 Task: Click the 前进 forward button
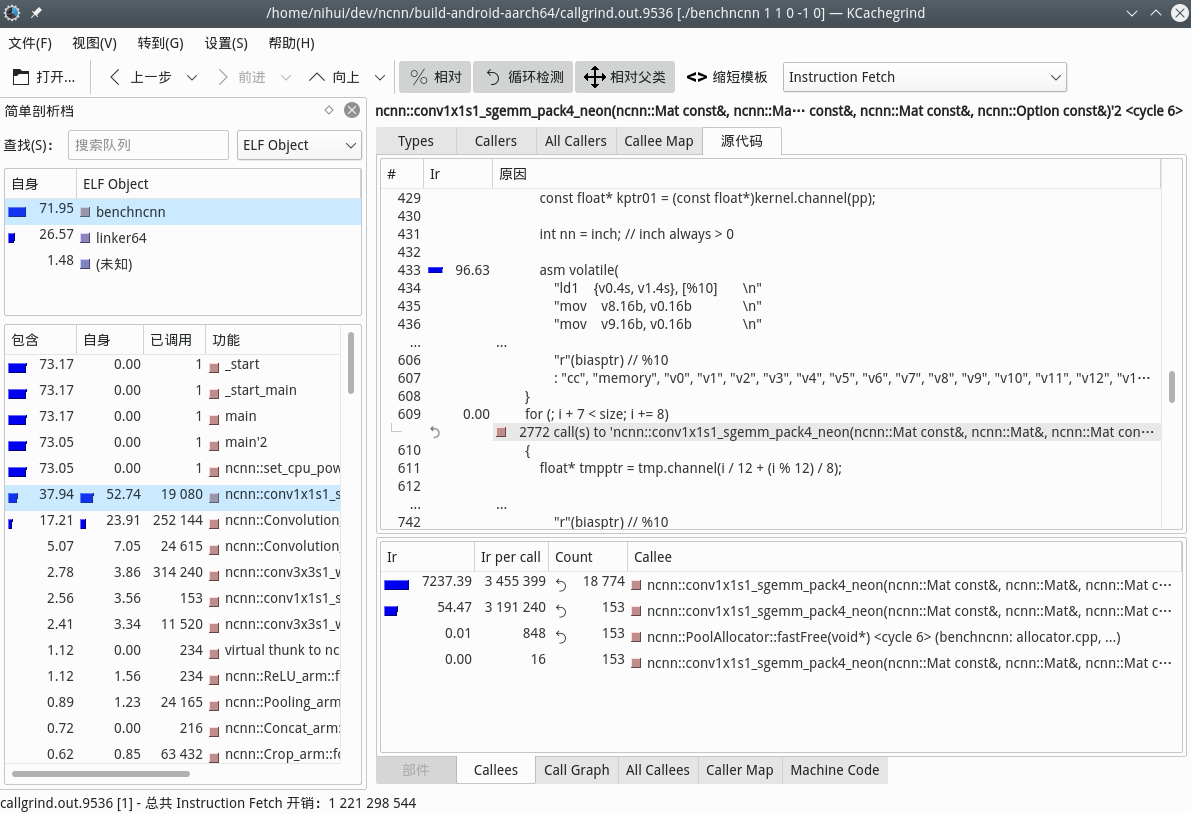242,77
